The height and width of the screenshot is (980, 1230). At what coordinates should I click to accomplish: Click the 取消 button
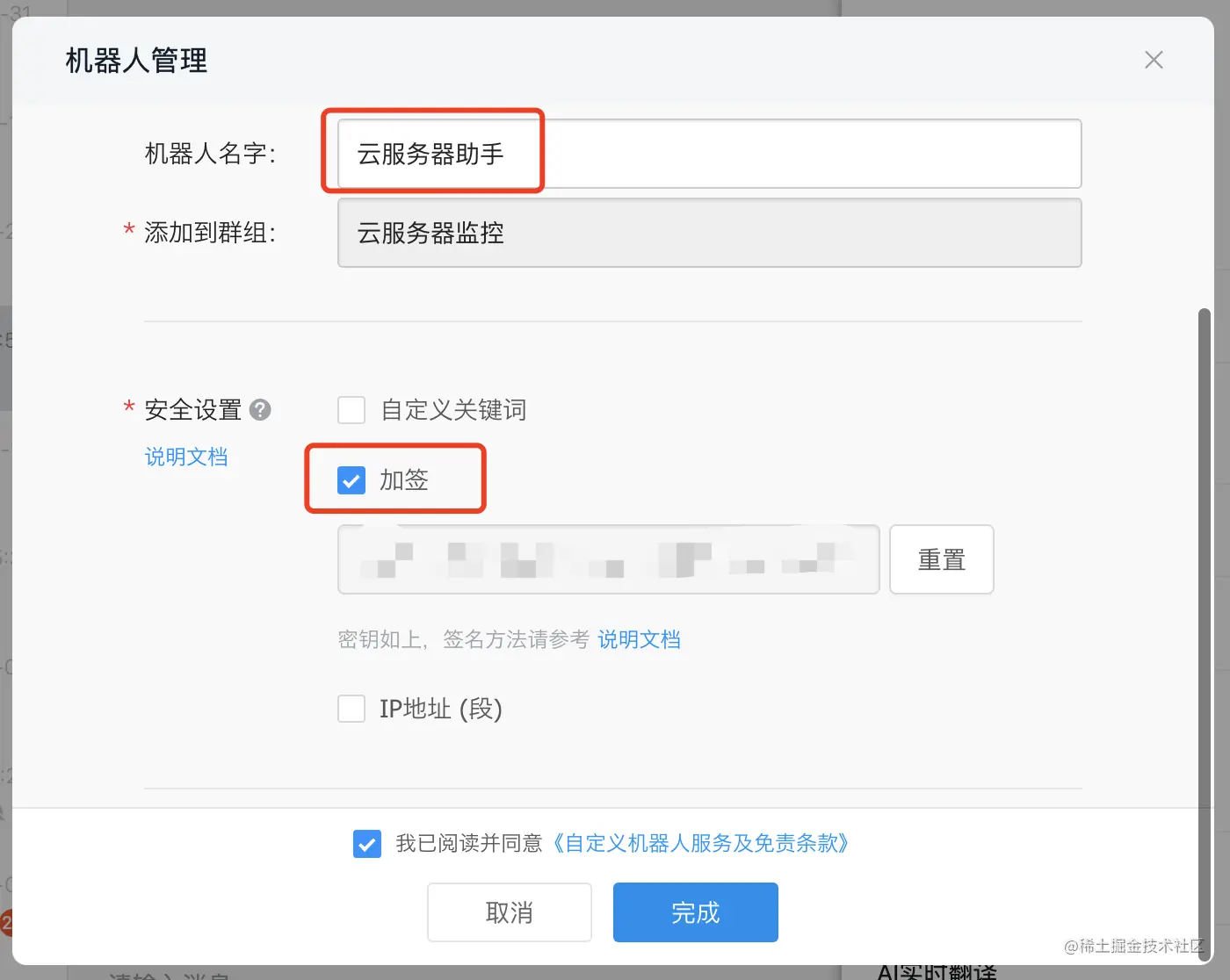tap(510, 912)
